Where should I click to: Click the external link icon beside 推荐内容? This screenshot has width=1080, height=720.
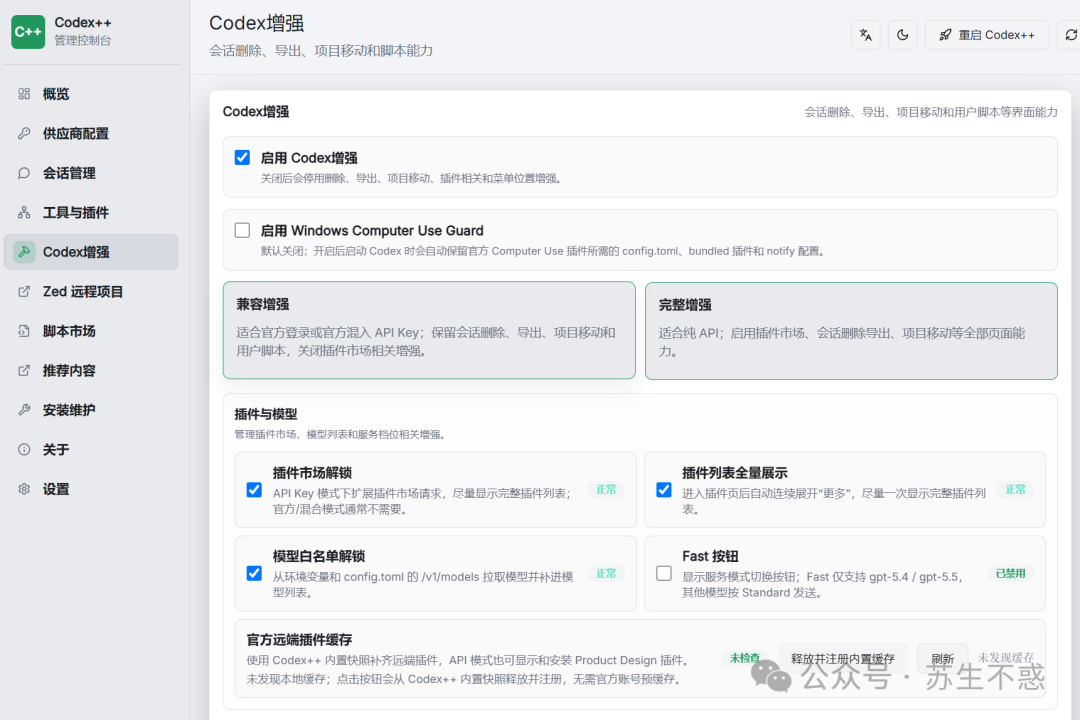[x=24, y=370]
